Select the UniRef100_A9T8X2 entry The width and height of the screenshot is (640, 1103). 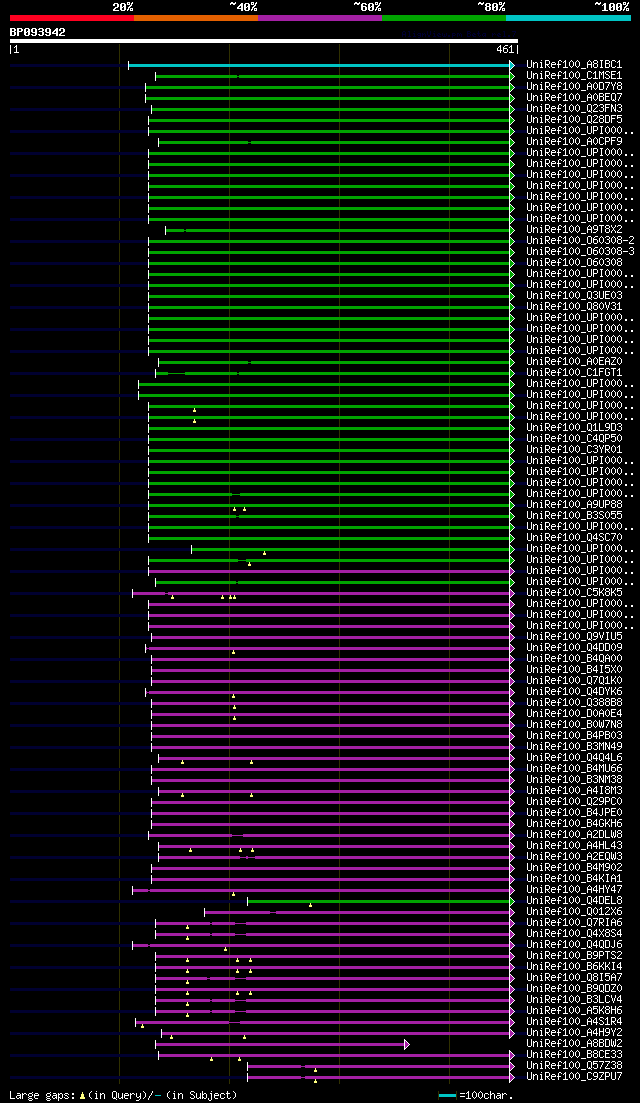tap(574, 229)
